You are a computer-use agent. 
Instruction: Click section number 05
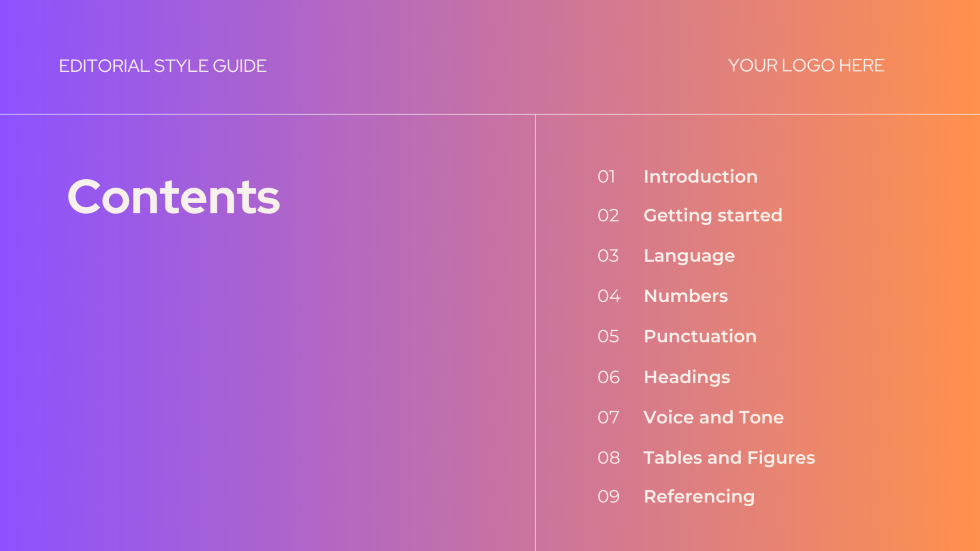coord(608,336)
